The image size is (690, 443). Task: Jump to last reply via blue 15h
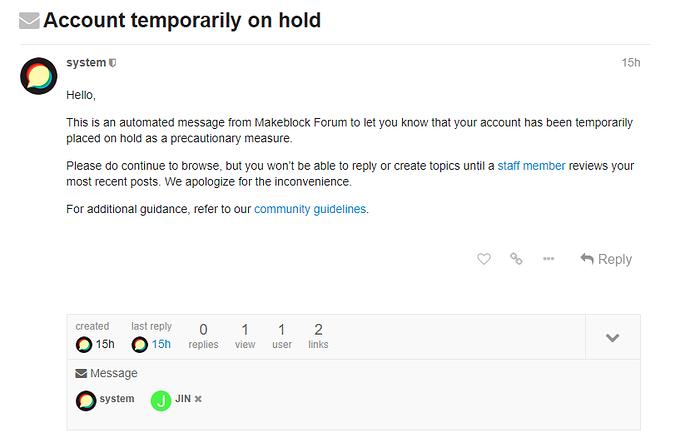click(x=161, y=344)
